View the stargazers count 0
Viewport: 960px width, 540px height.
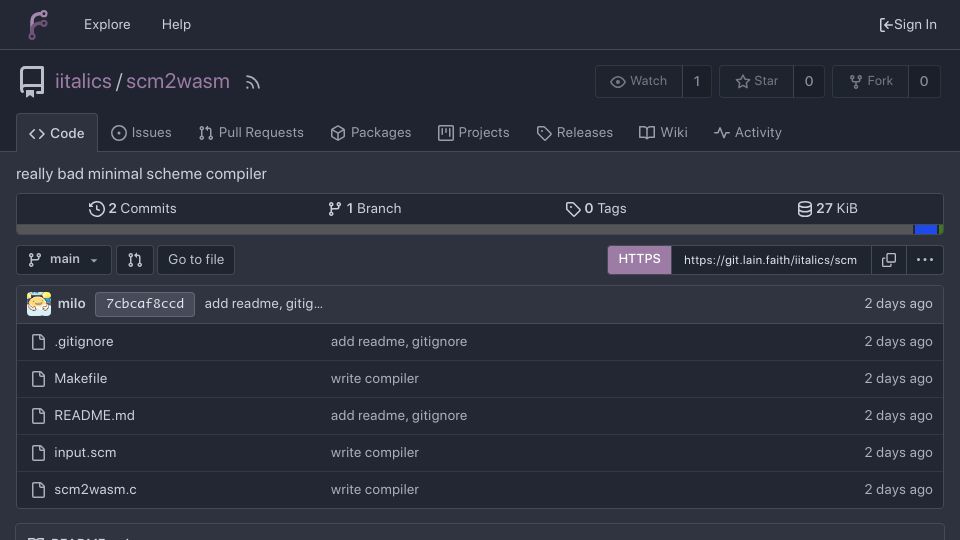pyautogui.click(x=809, y=81)
